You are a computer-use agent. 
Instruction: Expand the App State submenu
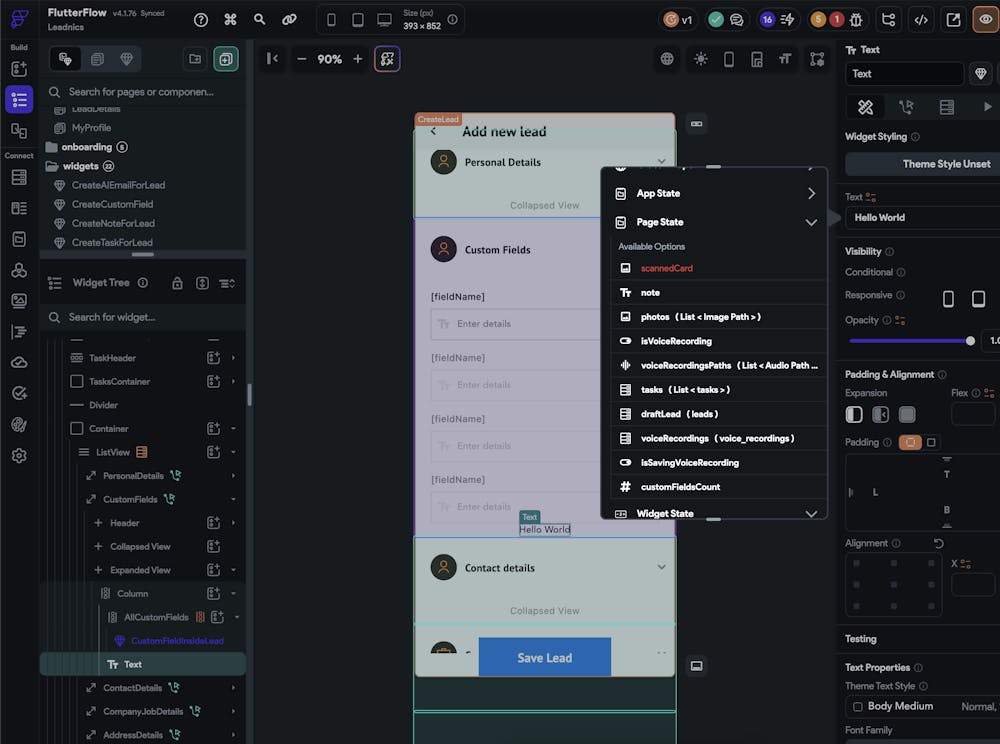pos(811,193)
